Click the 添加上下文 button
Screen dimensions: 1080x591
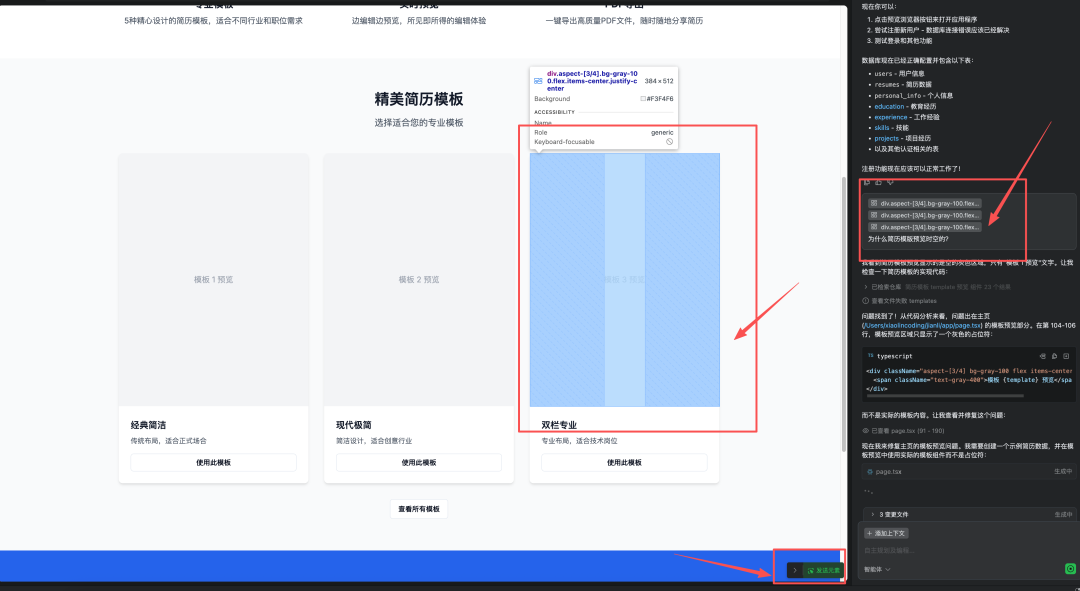(886, 533)
